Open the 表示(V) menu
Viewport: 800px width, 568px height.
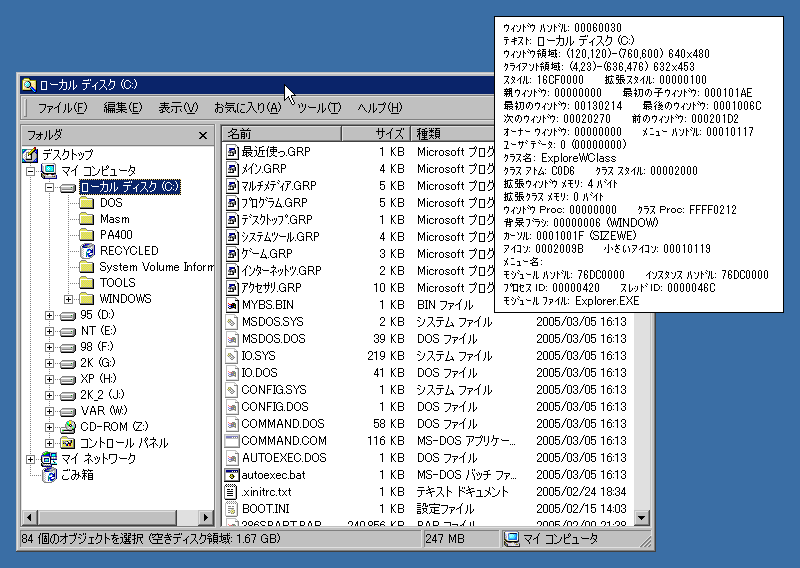(x=178, y=108)
